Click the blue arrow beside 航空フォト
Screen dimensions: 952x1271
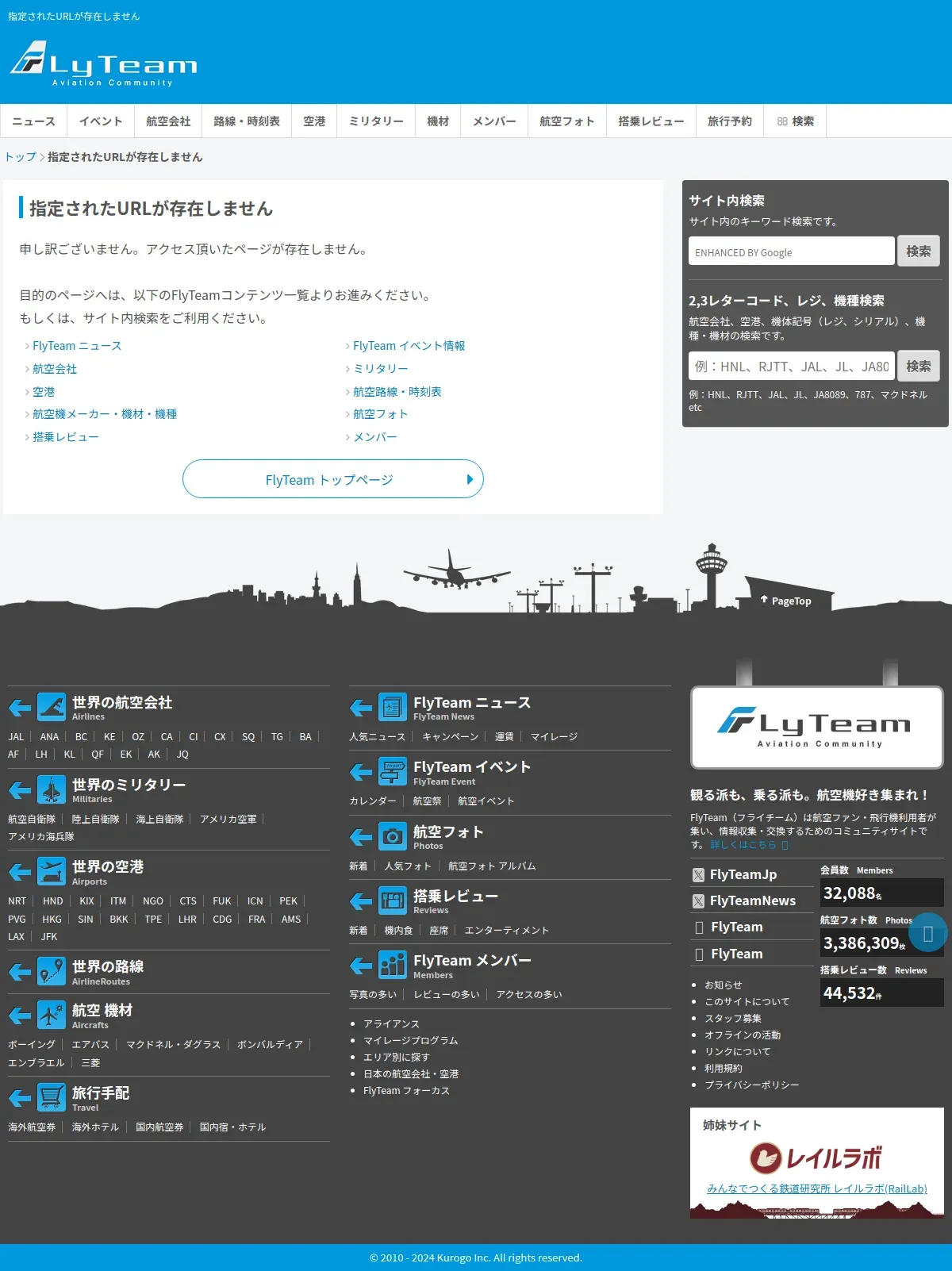(361, 837)
